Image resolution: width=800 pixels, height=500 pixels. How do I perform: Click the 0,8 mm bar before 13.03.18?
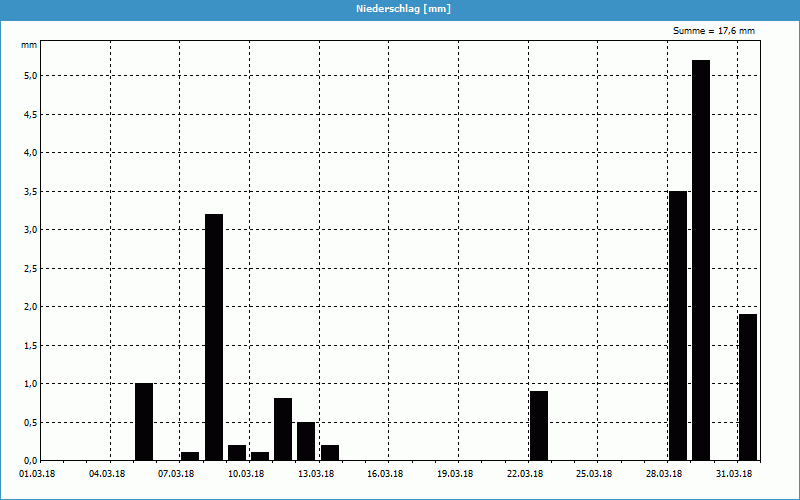(283, 429)
